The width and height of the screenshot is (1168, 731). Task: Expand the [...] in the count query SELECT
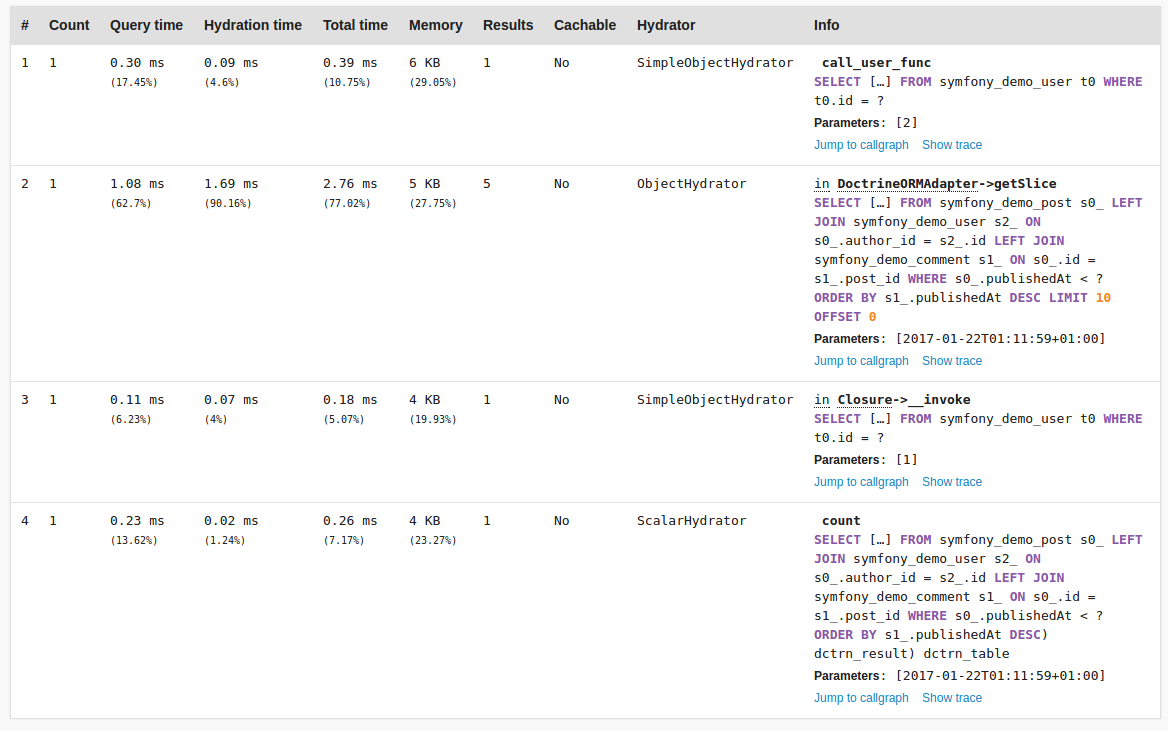(x=880, y=539)
